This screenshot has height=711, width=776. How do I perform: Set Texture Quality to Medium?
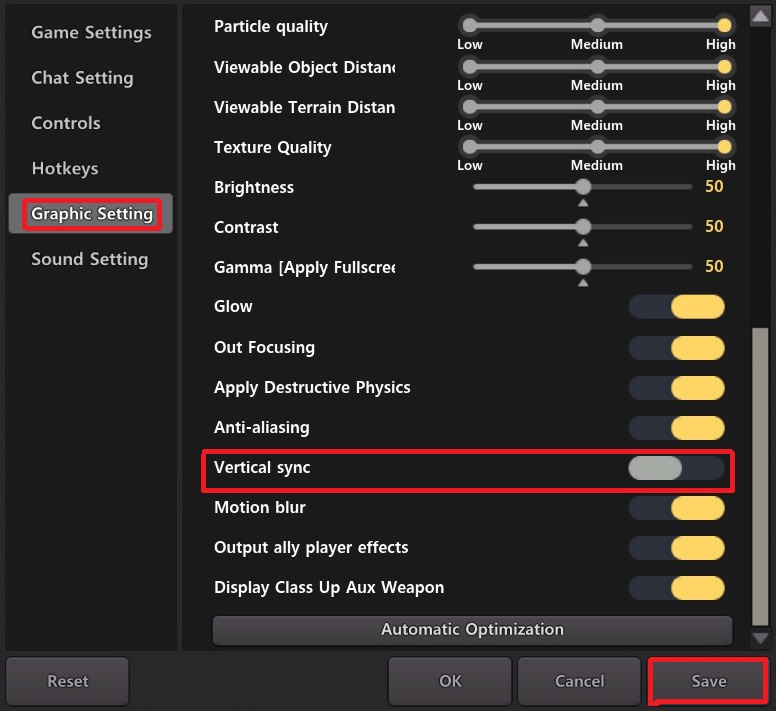597,146
